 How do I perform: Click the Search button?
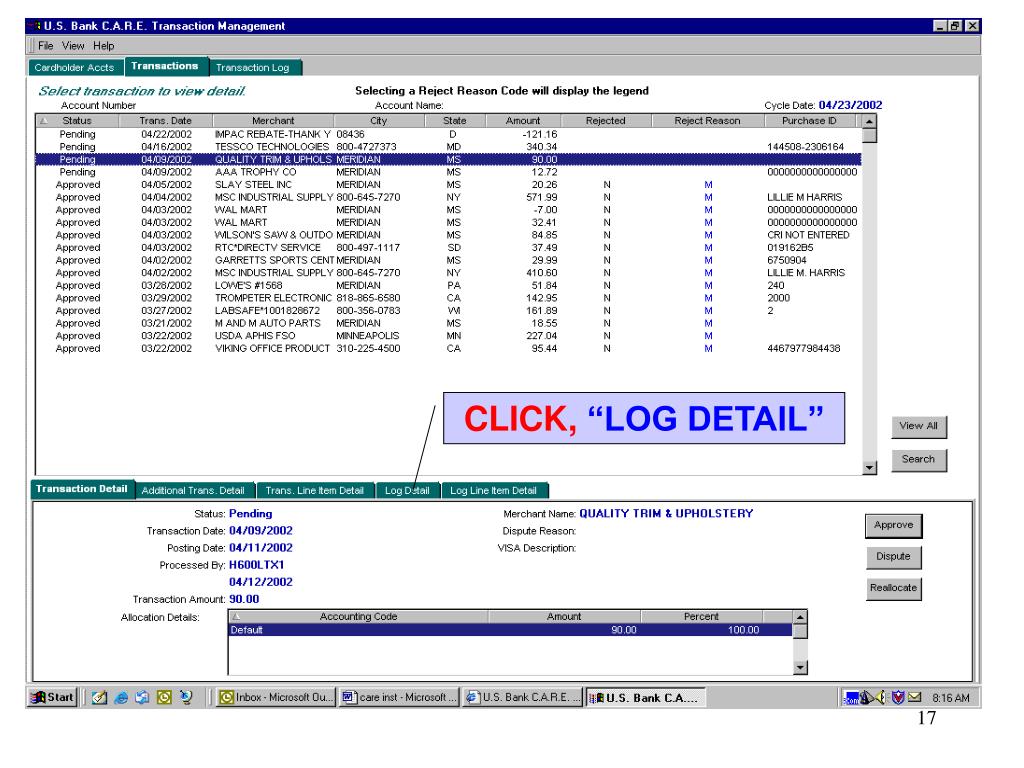[918, 459]
